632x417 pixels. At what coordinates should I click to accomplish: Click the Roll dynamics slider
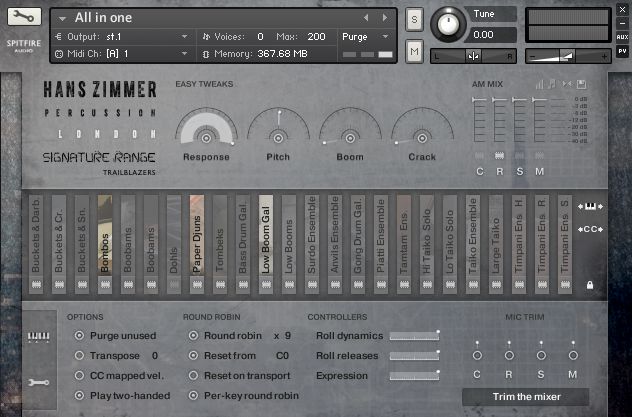tap(414, 336)
